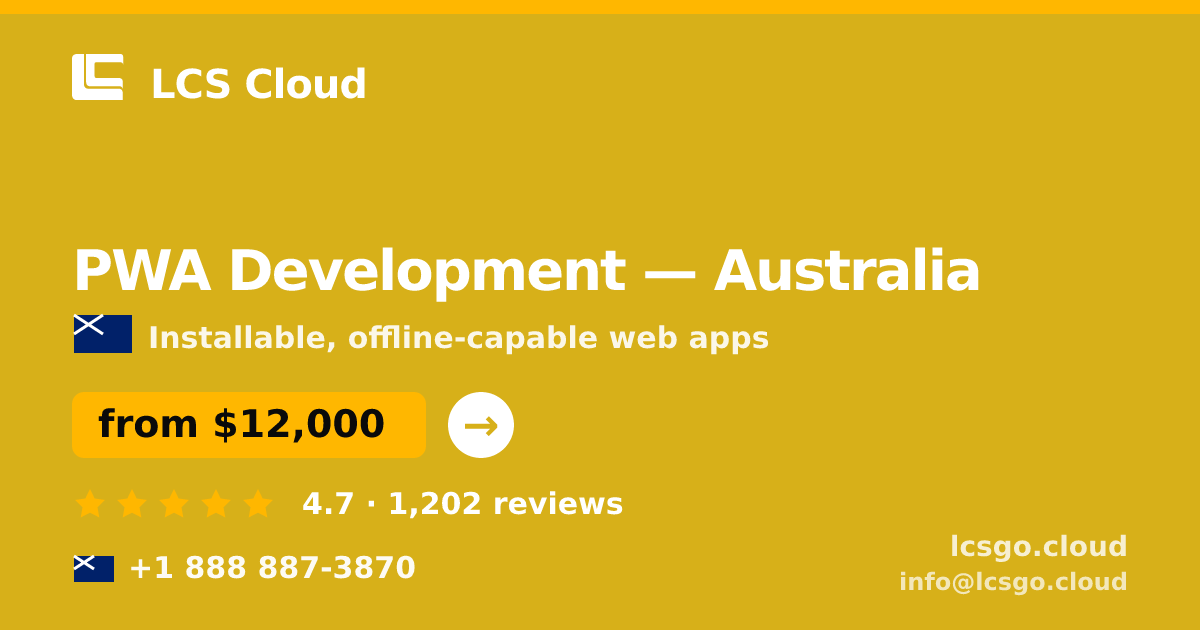The height and width of the screenshot is (630, 1200).
Task: Click the flag next to the 'Installable' subtitle
Action: (103, 334)
